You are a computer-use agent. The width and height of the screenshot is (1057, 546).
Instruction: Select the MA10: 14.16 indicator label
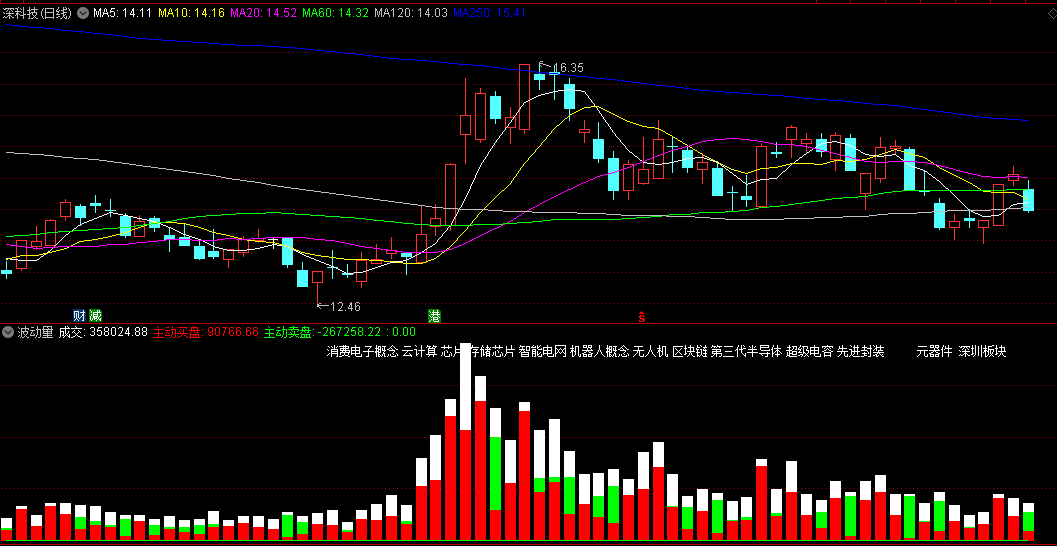[191, 13]
